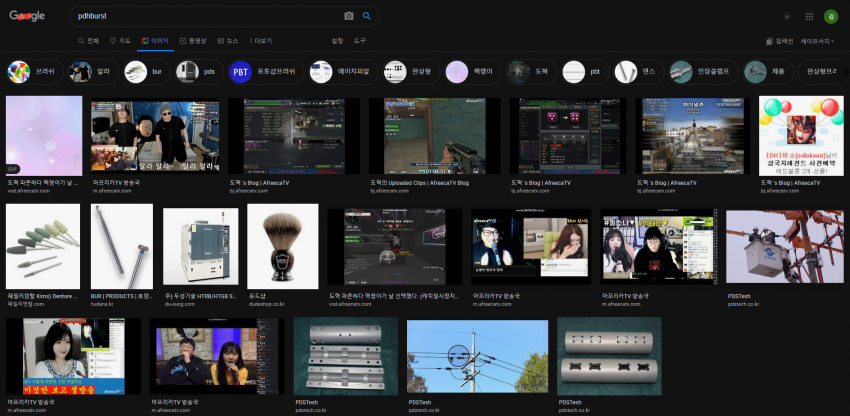Expand the 세이프서치 dropdown
Image resolution: width=850 pixels, height=416 pixels.
click(817, 41)
